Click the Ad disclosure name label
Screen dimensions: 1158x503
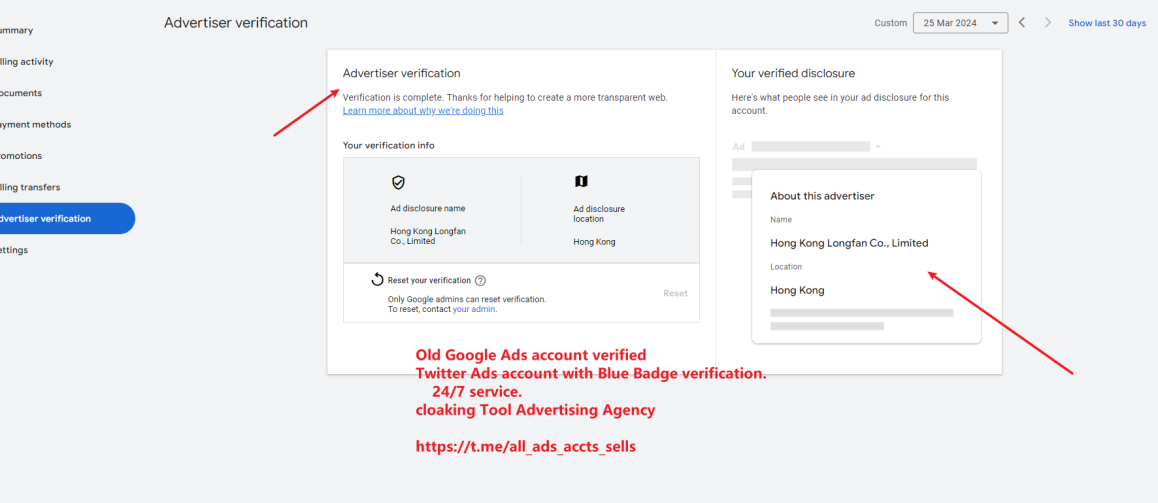click(x=428, y=208)
